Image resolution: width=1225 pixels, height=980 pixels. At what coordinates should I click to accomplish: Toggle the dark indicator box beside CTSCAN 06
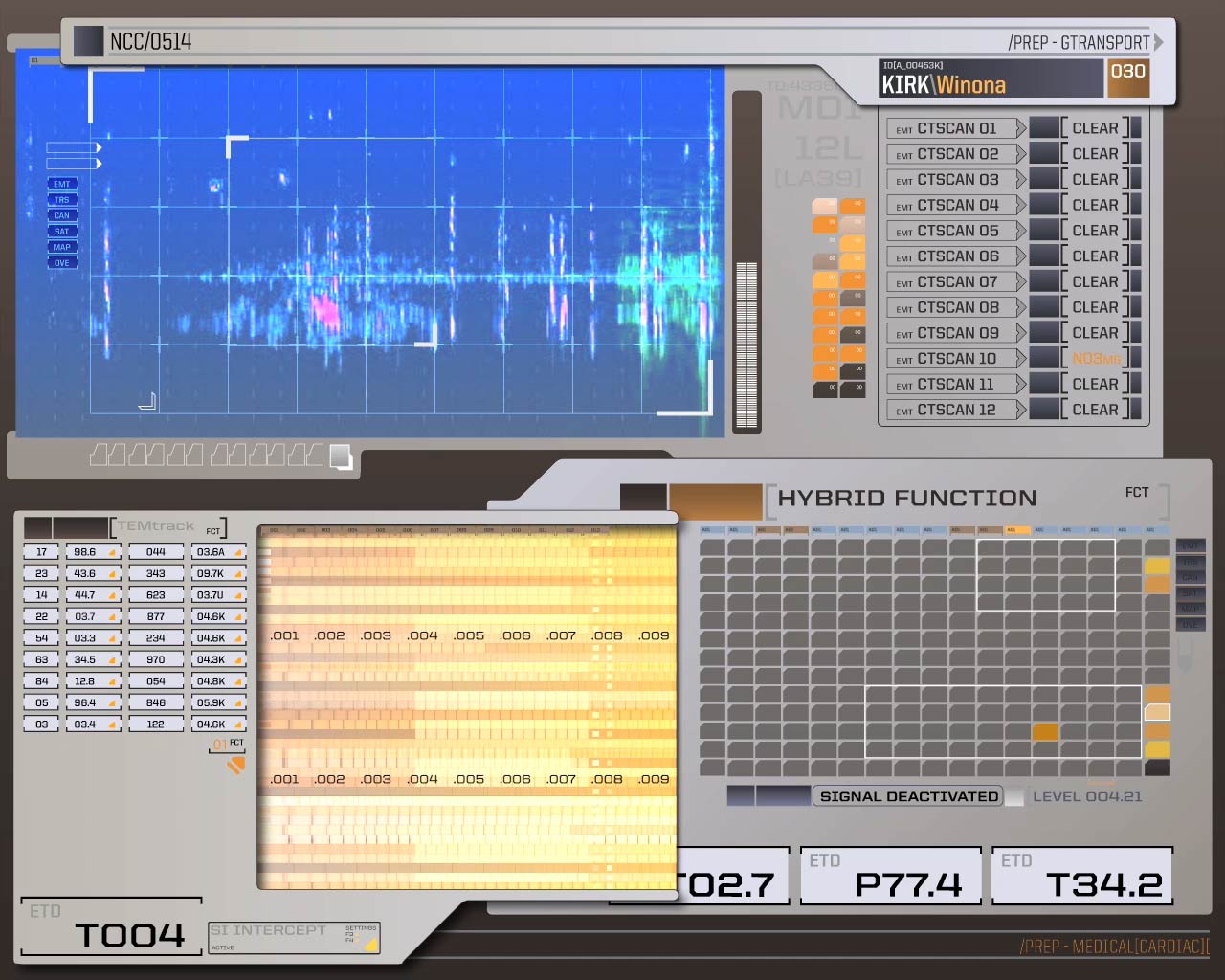(1044, 256)
